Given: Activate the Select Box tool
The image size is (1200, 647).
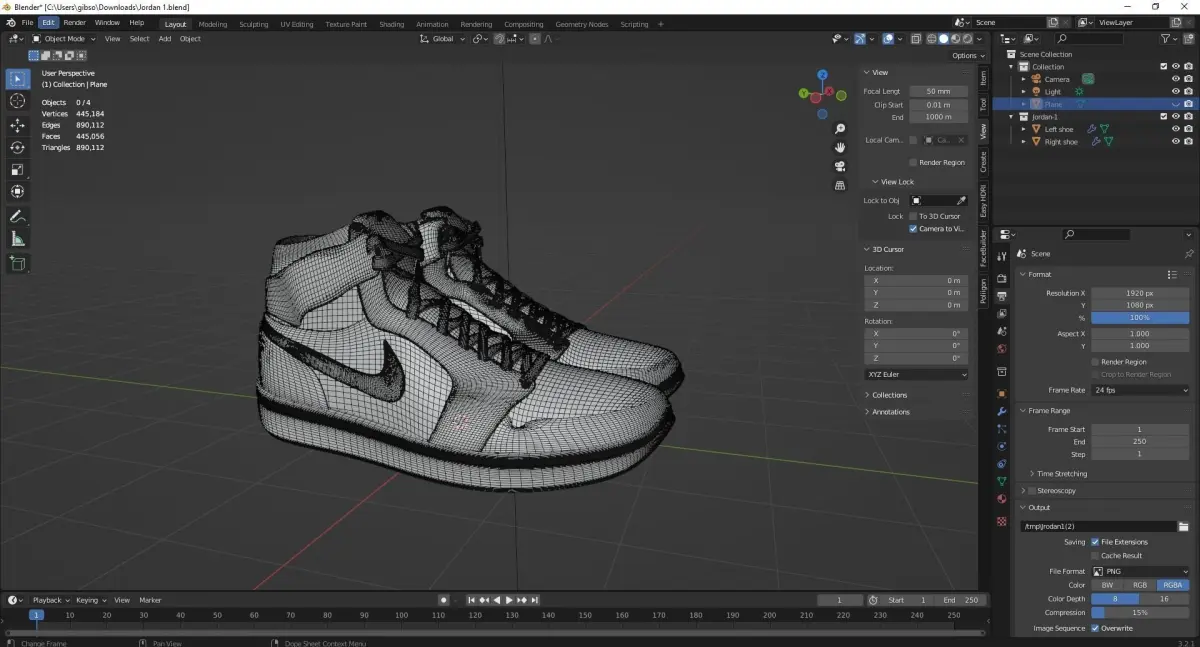Looking at the screenshot, I should tap(18, 78).
